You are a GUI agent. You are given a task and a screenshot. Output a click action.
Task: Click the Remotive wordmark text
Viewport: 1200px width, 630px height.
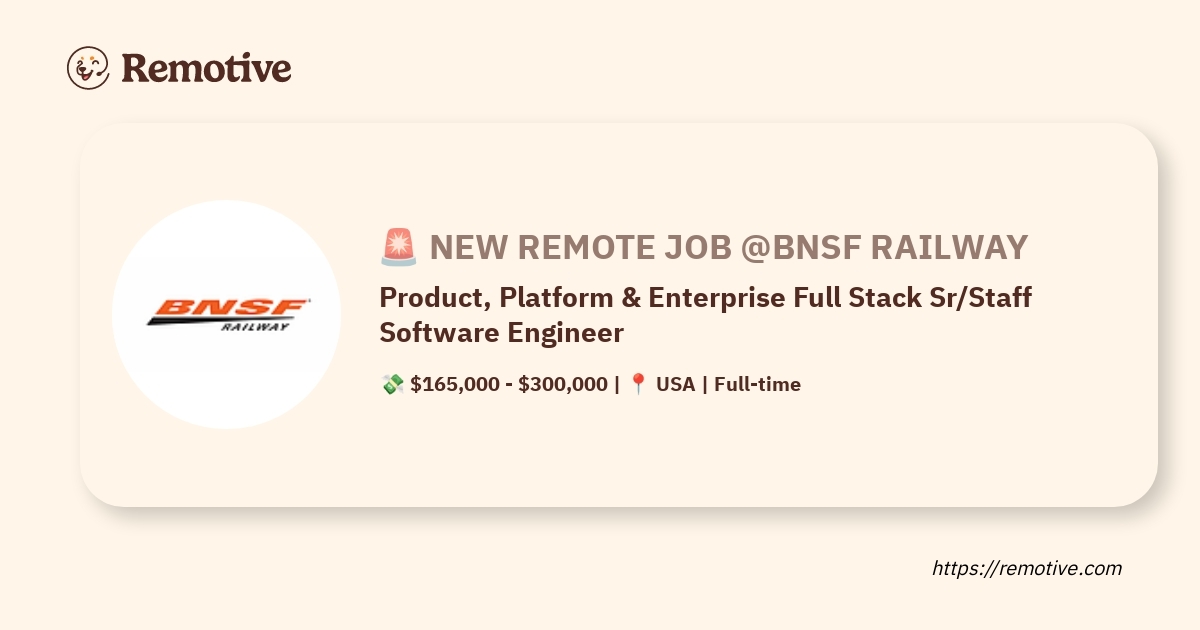[206, 68]
